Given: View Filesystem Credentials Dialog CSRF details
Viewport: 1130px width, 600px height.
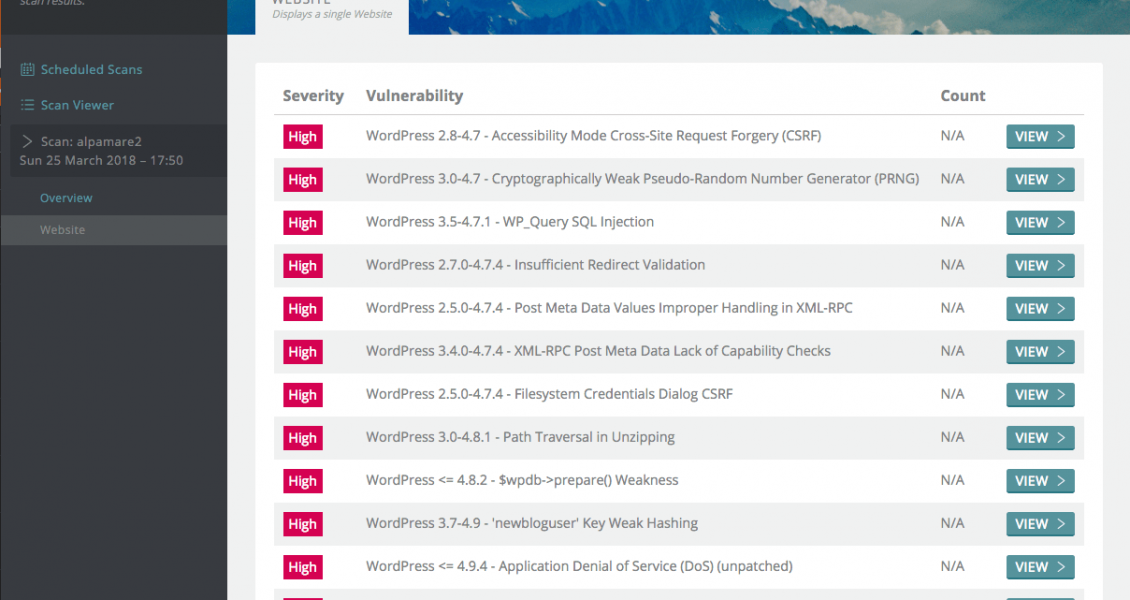Looking at the screenshot, I should click(1040, 395).
